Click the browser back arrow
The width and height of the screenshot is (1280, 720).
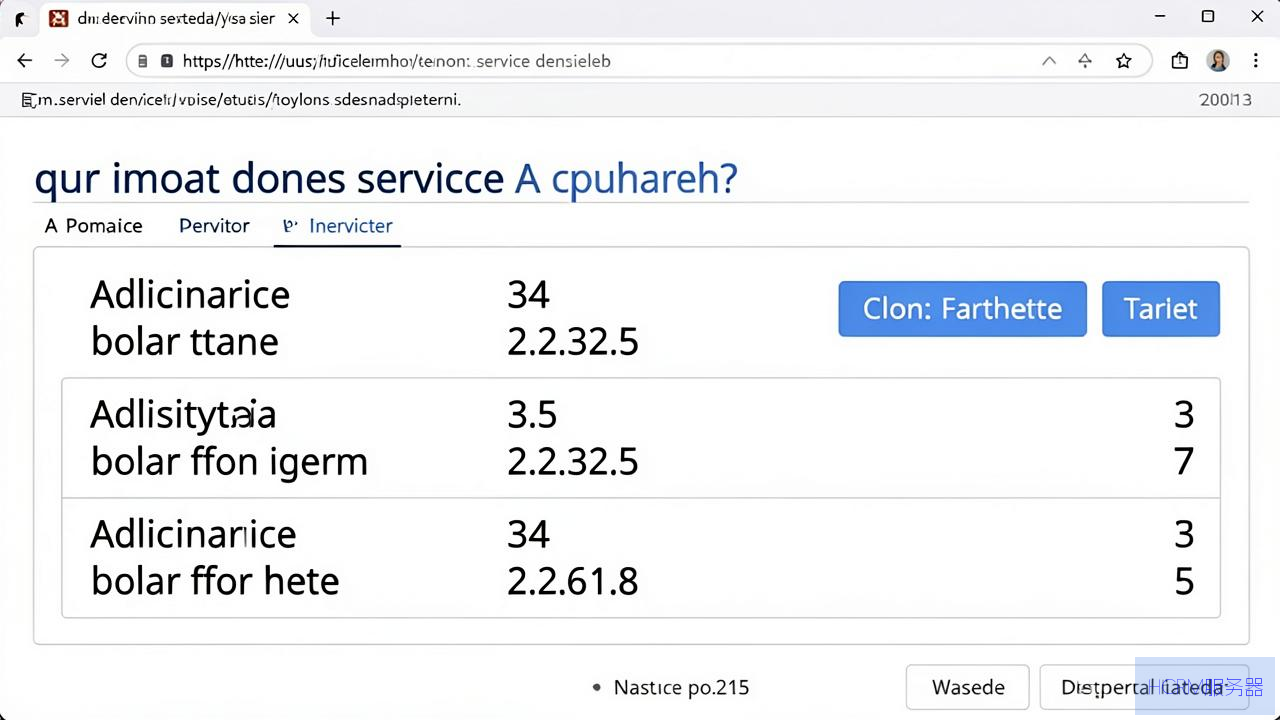[x=25, y=61]
